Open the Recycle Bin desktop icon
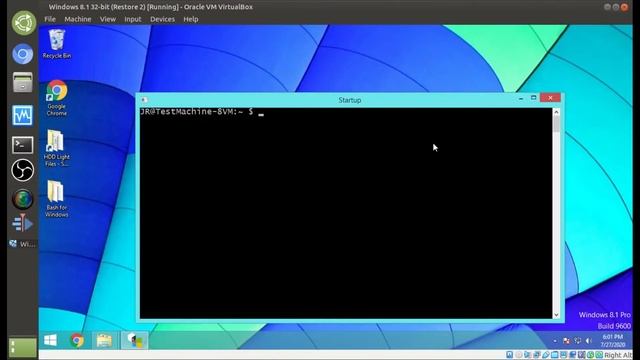640x360 pixels. 56,44
